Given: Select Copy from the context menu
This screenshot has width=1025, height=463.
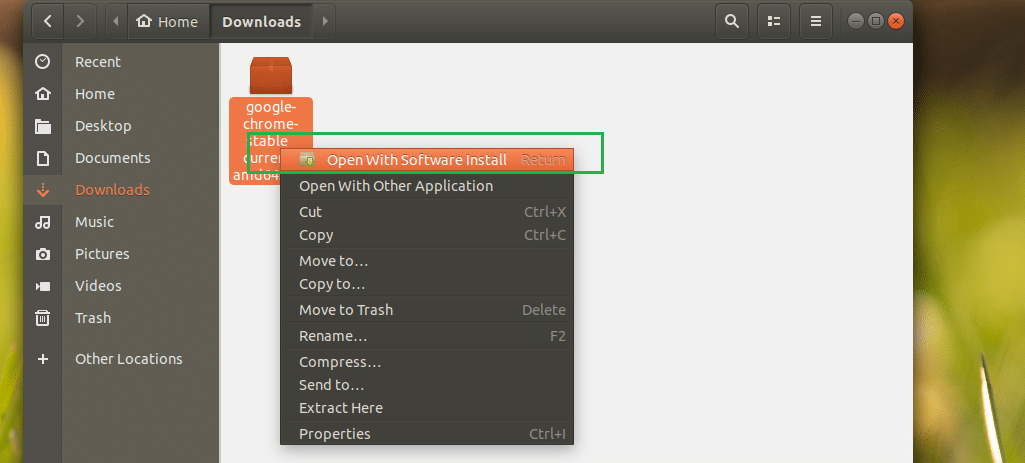Looking at the screenshot, I should [427, 235].
